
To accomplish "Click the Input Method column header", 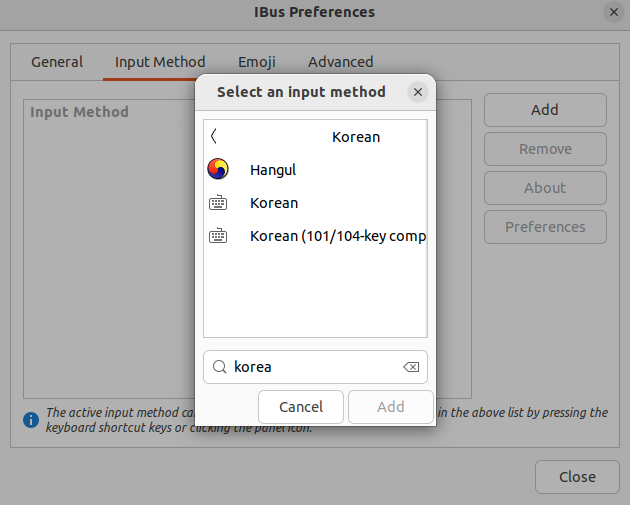I will click(79, 112).
